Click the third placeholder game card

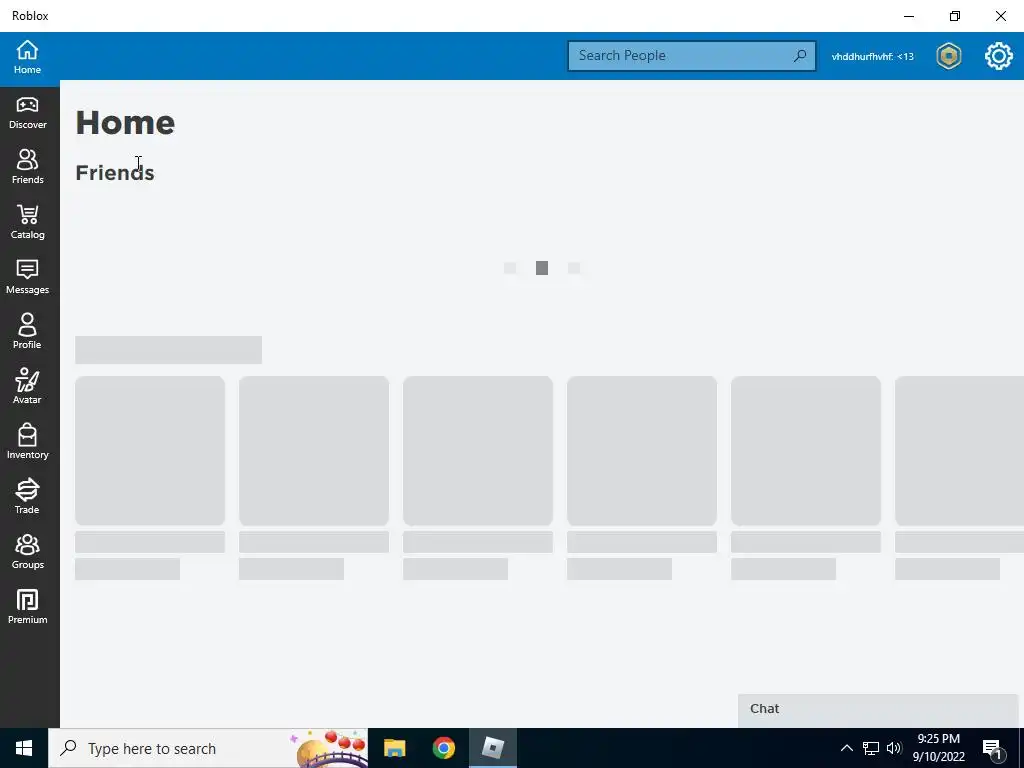coord(478,451)
